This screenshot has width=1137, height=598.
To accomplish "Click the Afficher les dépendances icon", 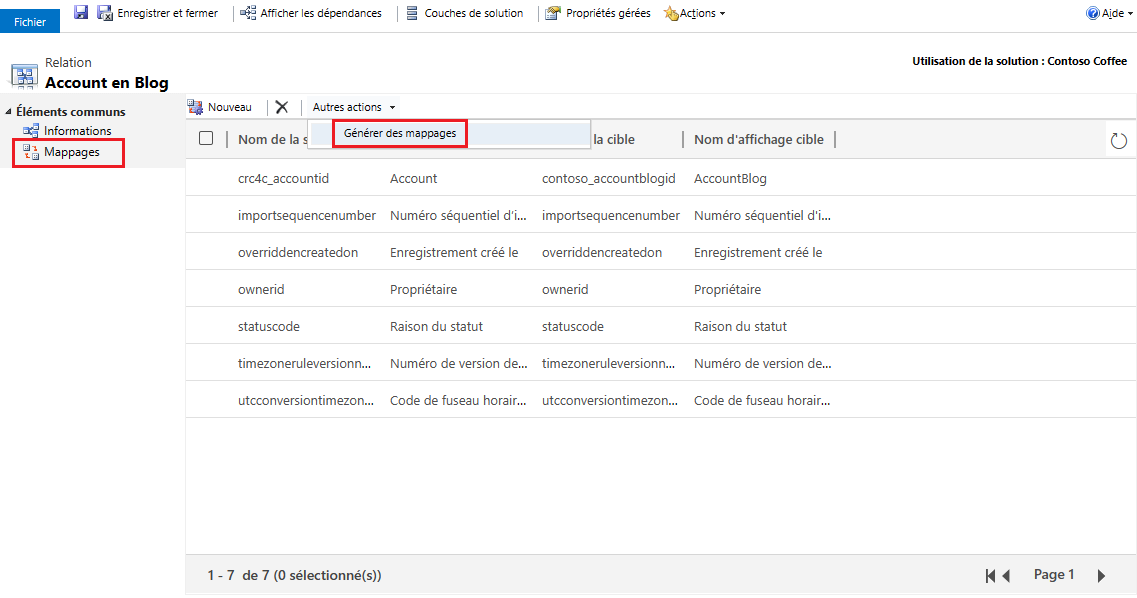I will coord(248,13).
